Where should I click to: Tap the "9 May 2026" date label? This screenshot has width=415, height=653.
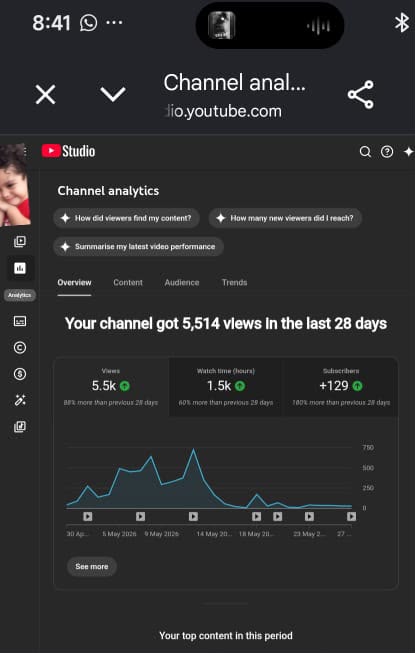[162, 534]
